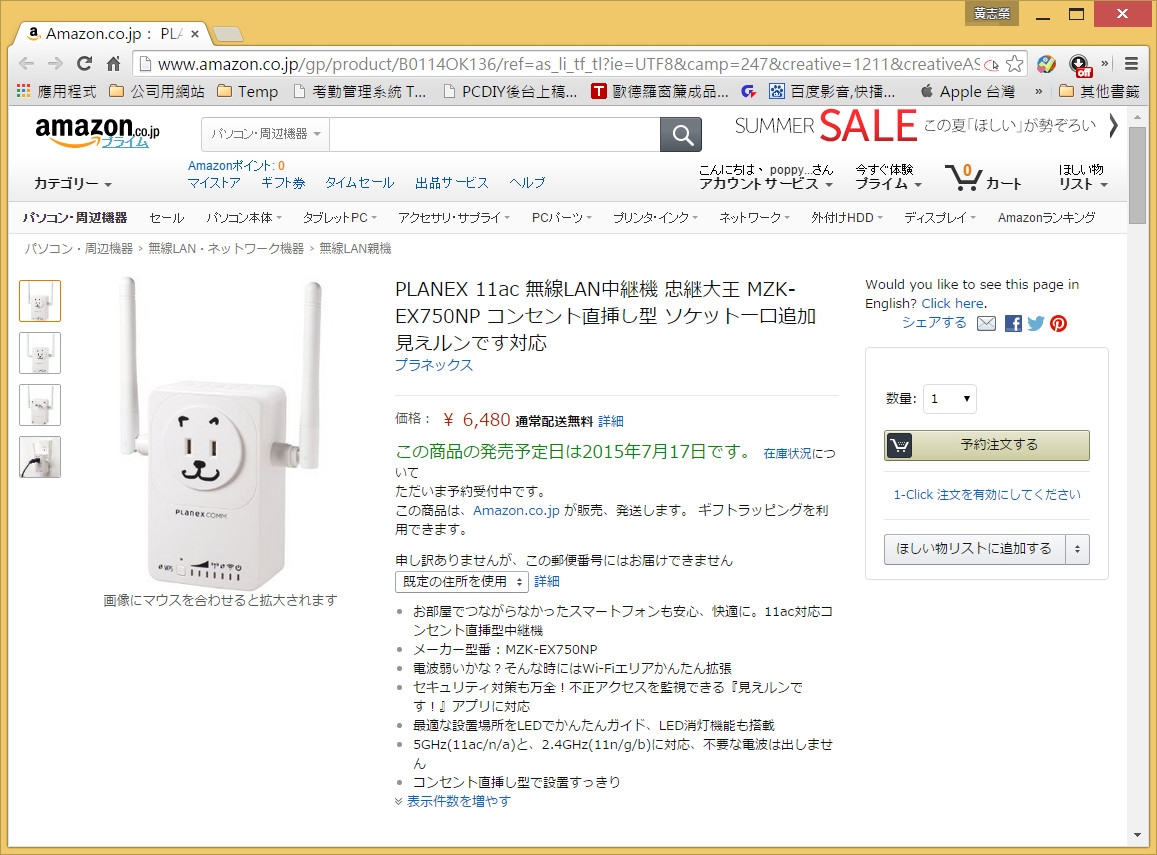Screen dimensions: 1157x855
Task: Bookmark page with star icon
Action: pos(1015,64)
